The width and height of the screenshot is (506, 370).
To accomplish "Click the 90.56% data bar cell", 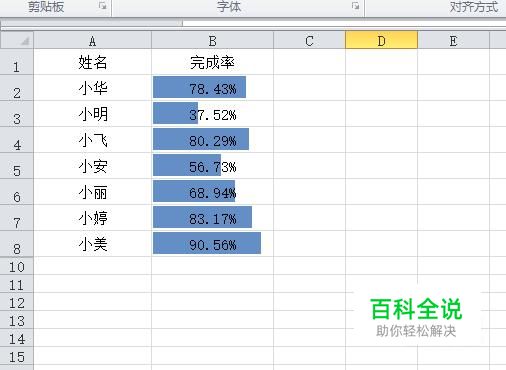I will point(213,244).
